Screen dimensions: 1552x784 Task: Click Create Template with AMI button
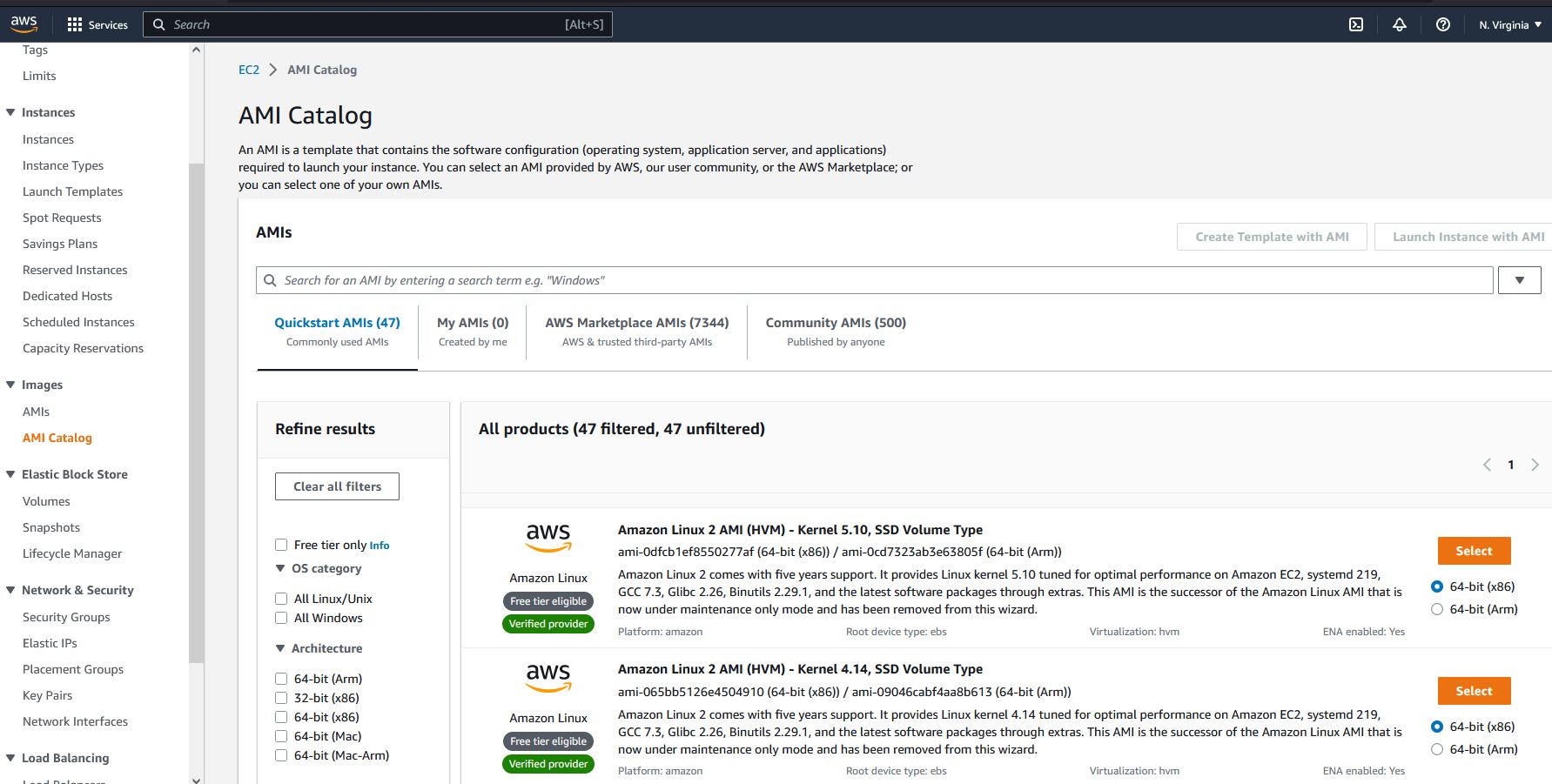point(1272,237)
